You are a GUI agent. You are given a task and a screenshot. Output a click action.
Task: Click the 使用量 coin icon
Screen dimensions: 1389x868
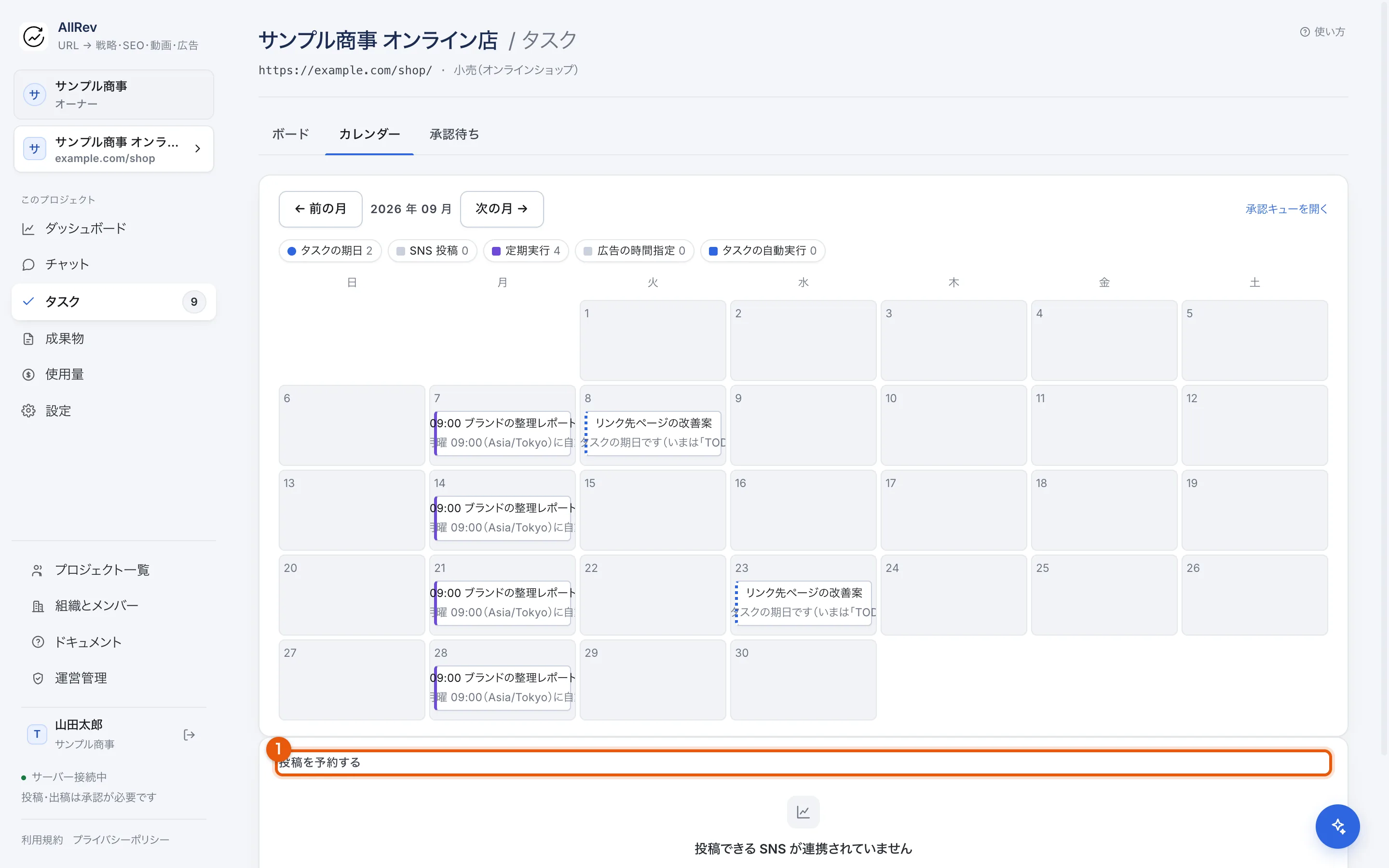[x=28, y=374]
